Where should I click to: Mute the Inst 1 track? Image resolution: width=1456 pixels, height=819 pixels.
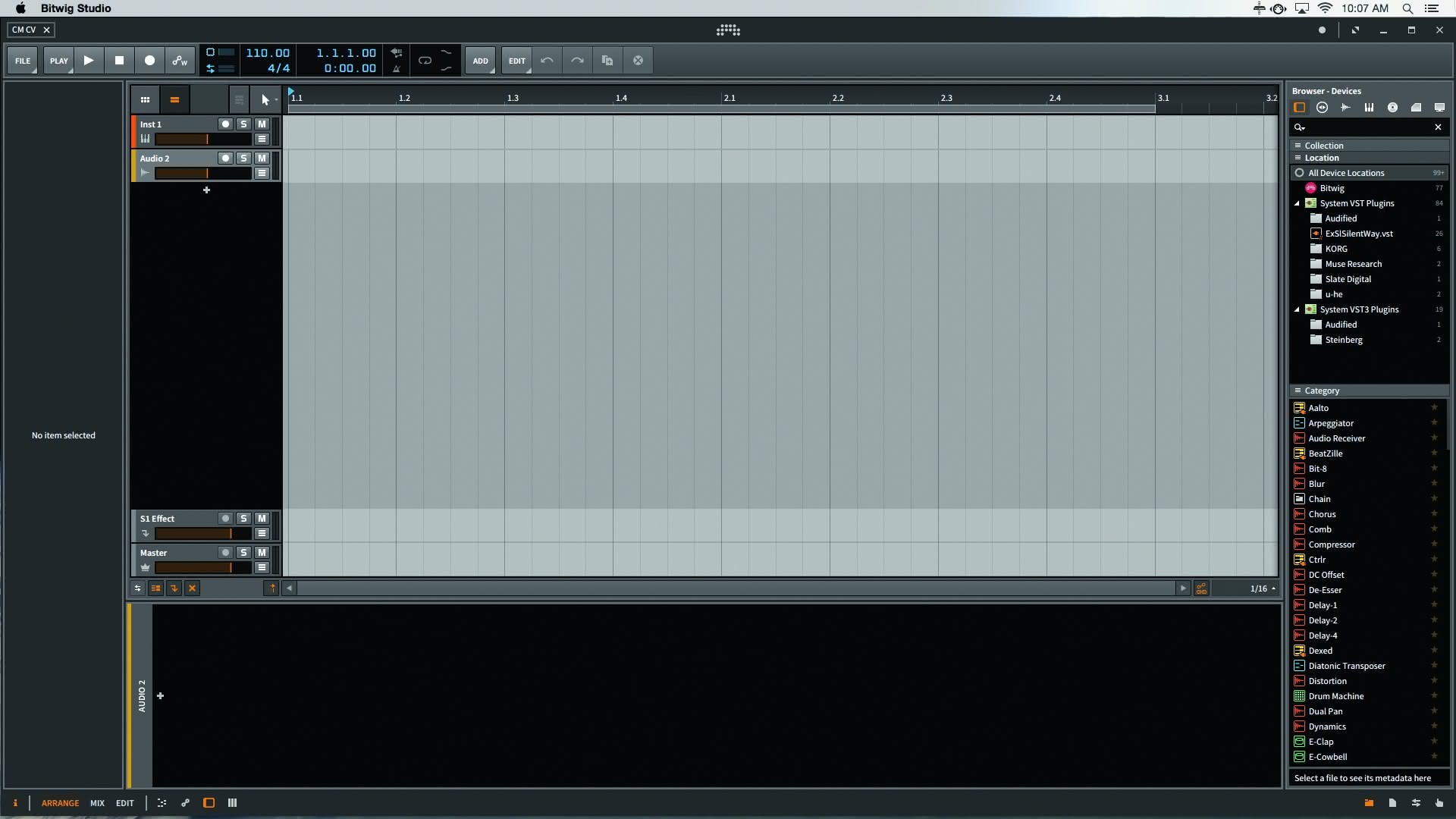coord(262,124)
